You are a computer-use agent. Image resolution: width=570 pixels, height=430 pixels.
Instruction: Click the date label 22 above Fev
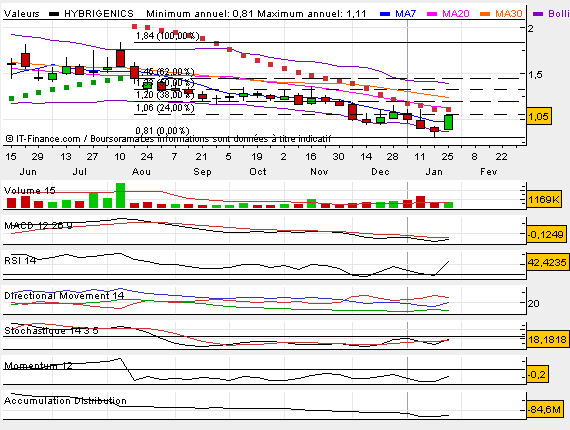(x=502, y=157)
